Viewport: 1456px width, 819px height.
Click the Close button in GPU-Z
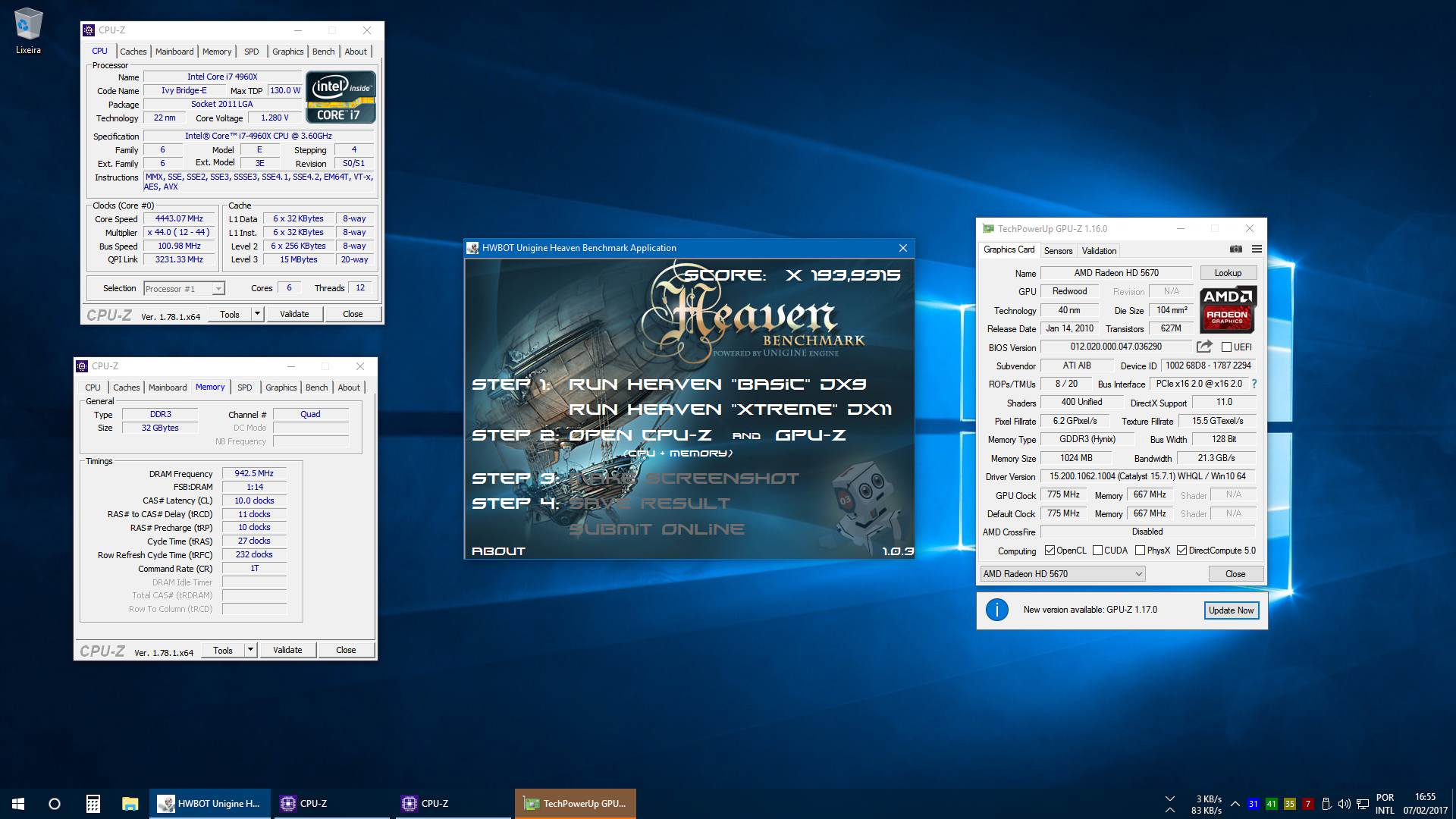point(1235,574)
